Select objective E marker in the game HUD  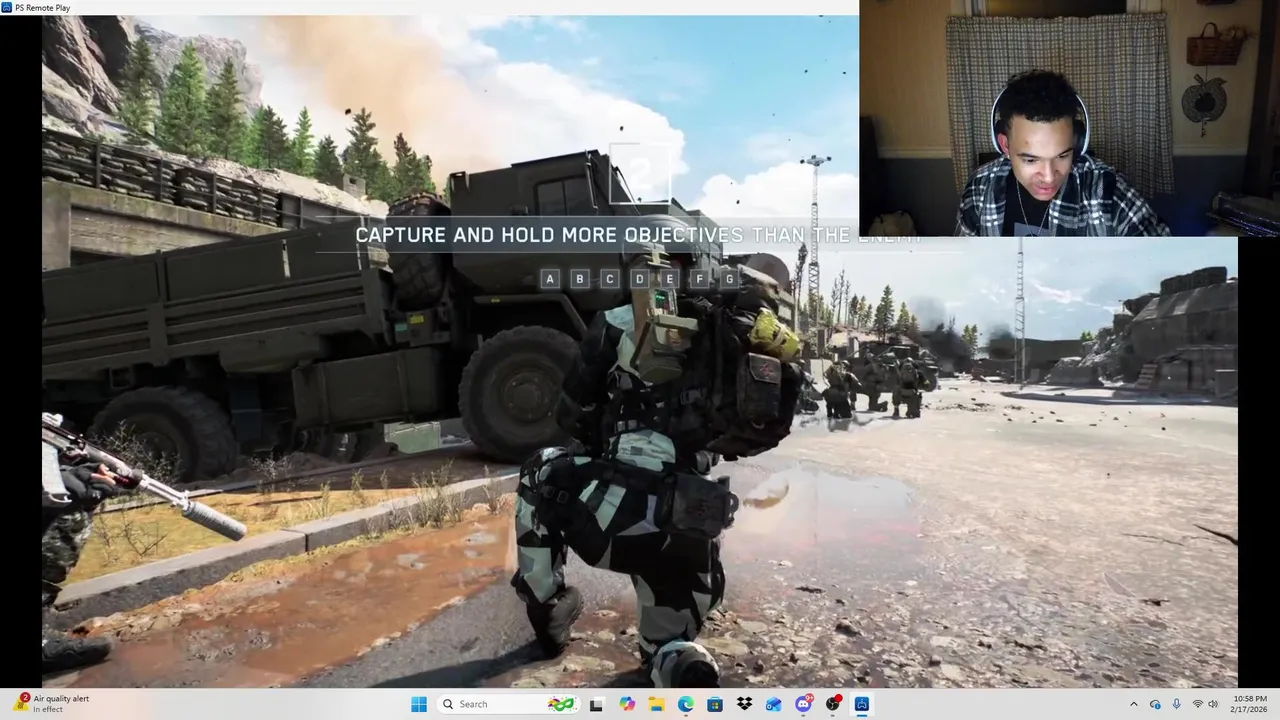[670, 279]
